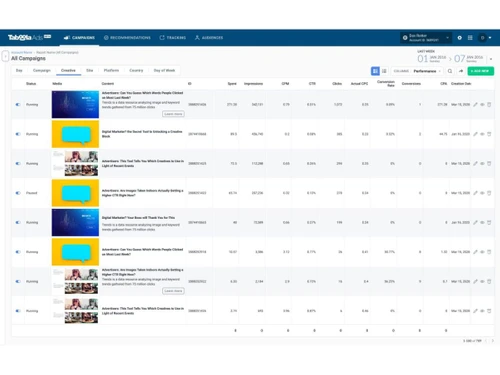Screen dimensions: 500x375
Task: Sort by Creation Date column header
Action: [x=461, y=84]
